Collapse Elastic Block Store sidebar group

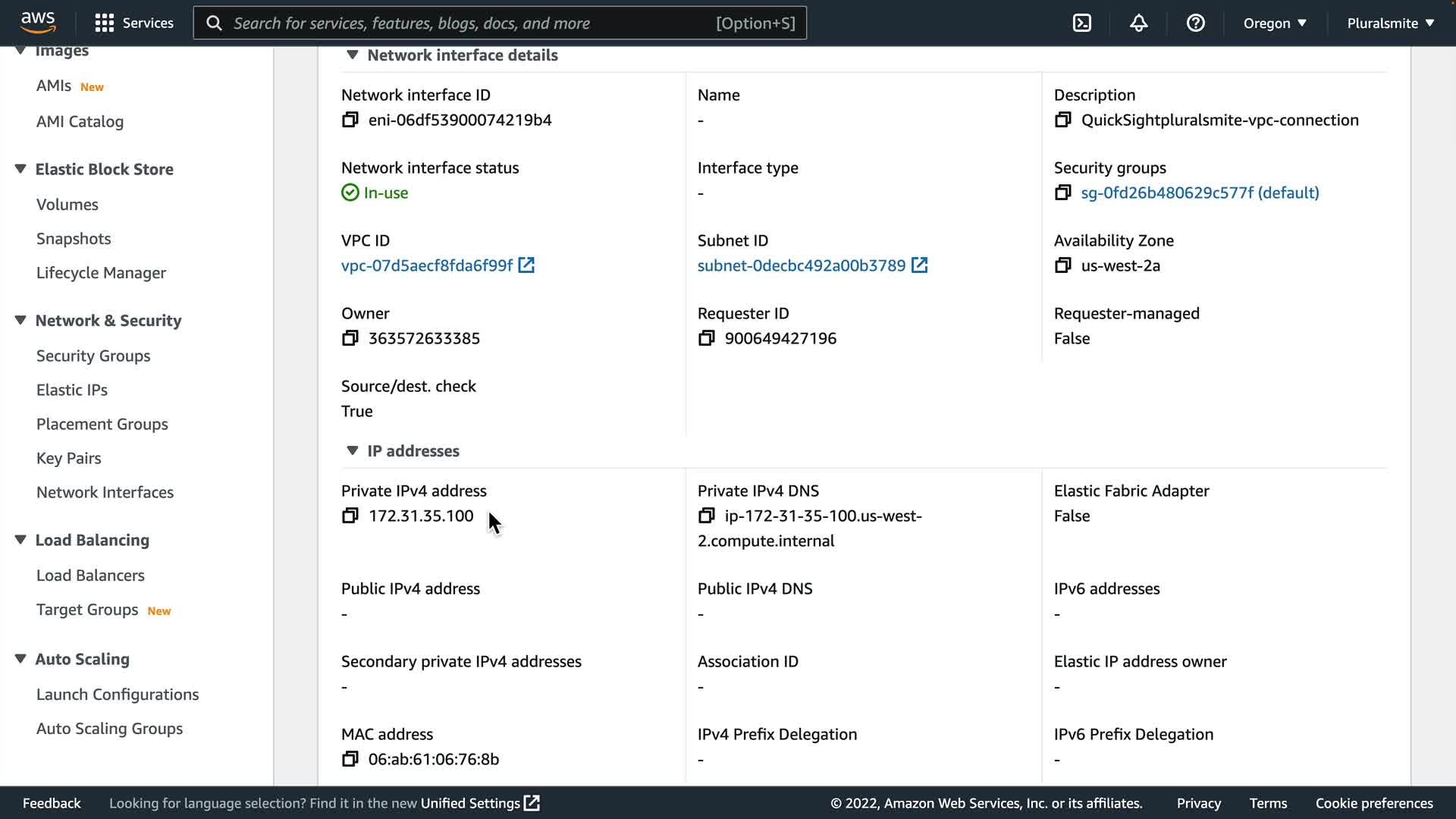coord(20,169)
